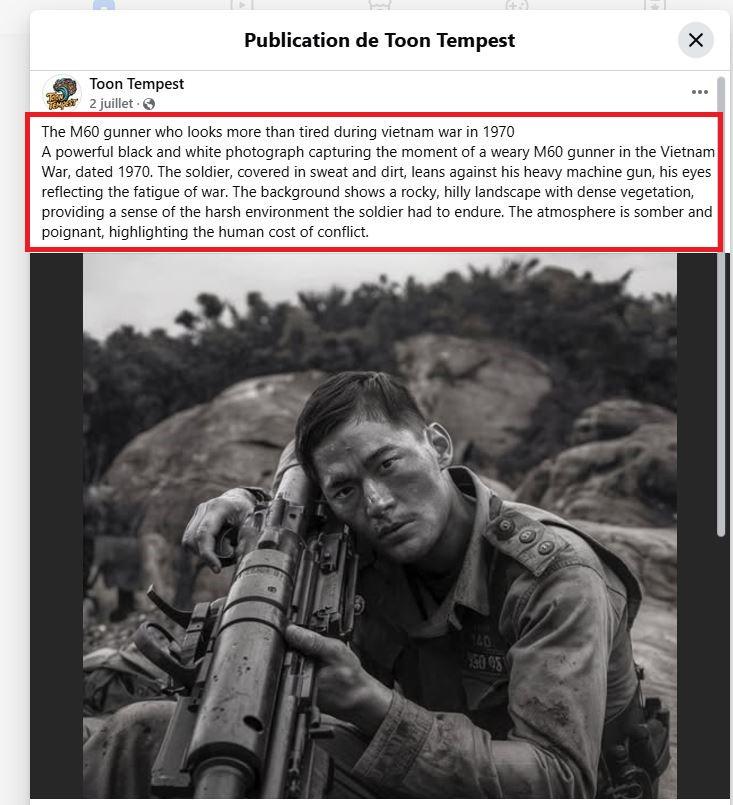Click the dimmed Video icon in top bar

pyautogui.click(x=242, y=5)
